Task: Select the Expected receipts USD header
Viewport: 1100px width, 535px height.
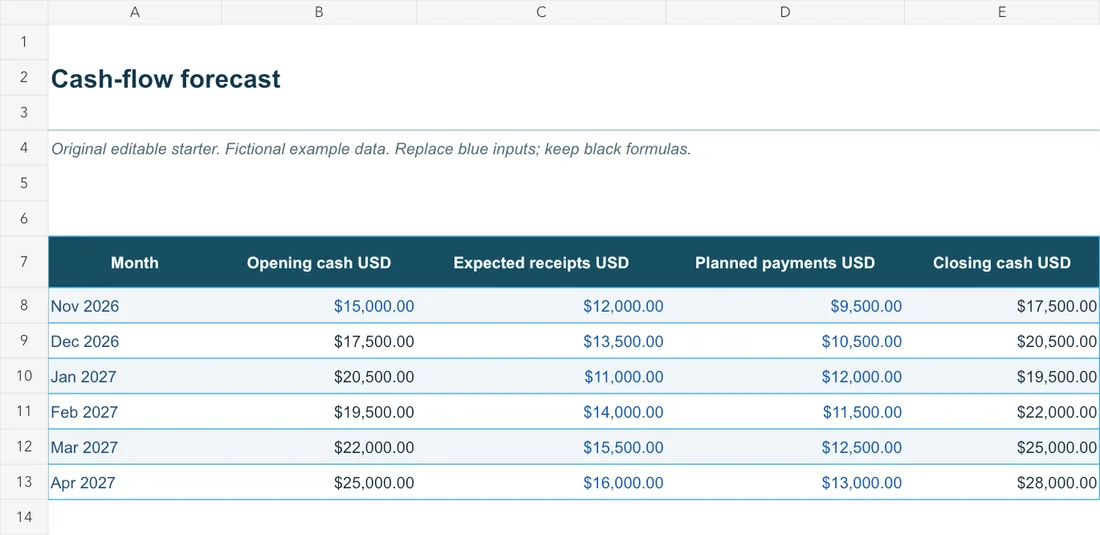Action: tap(541, 263)
